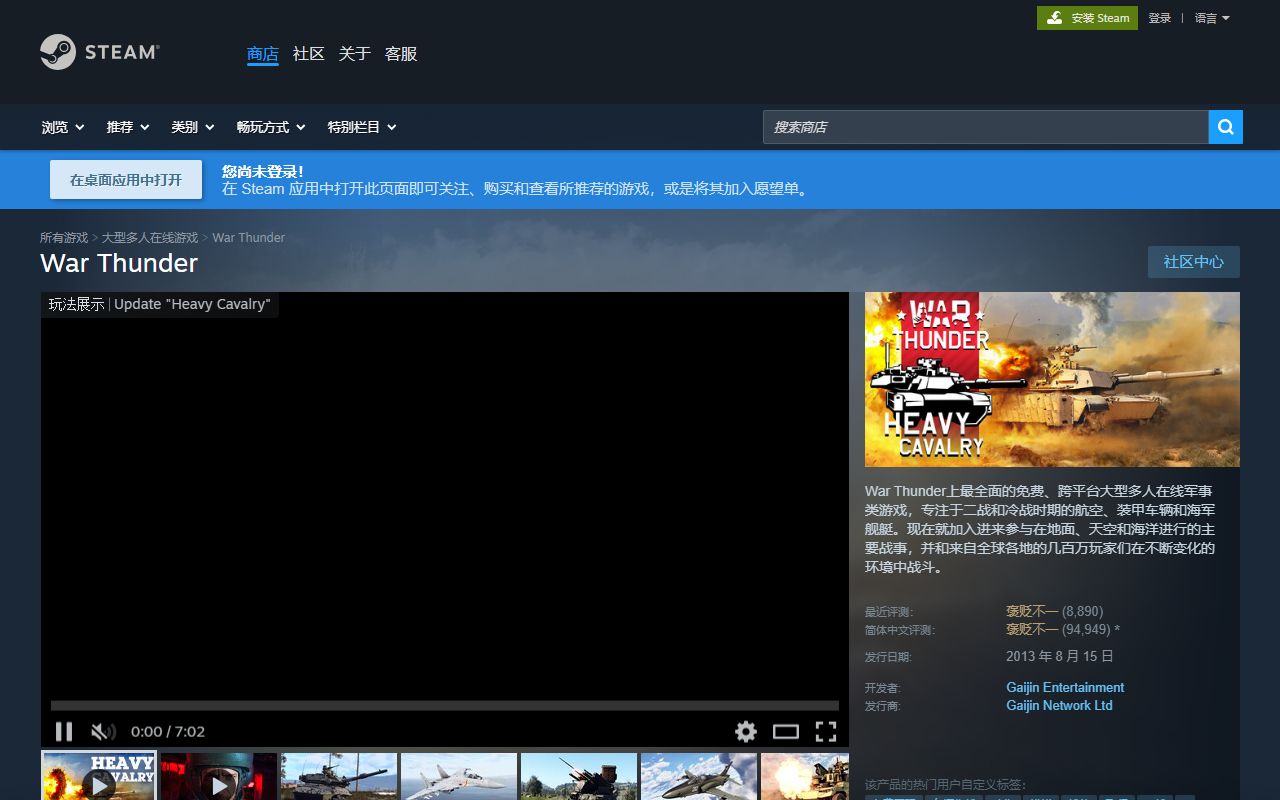This screenshot has width=1280, height=800.
Task: Expand the 畅玩方式 menu
Action: click(x=271, y=127)
